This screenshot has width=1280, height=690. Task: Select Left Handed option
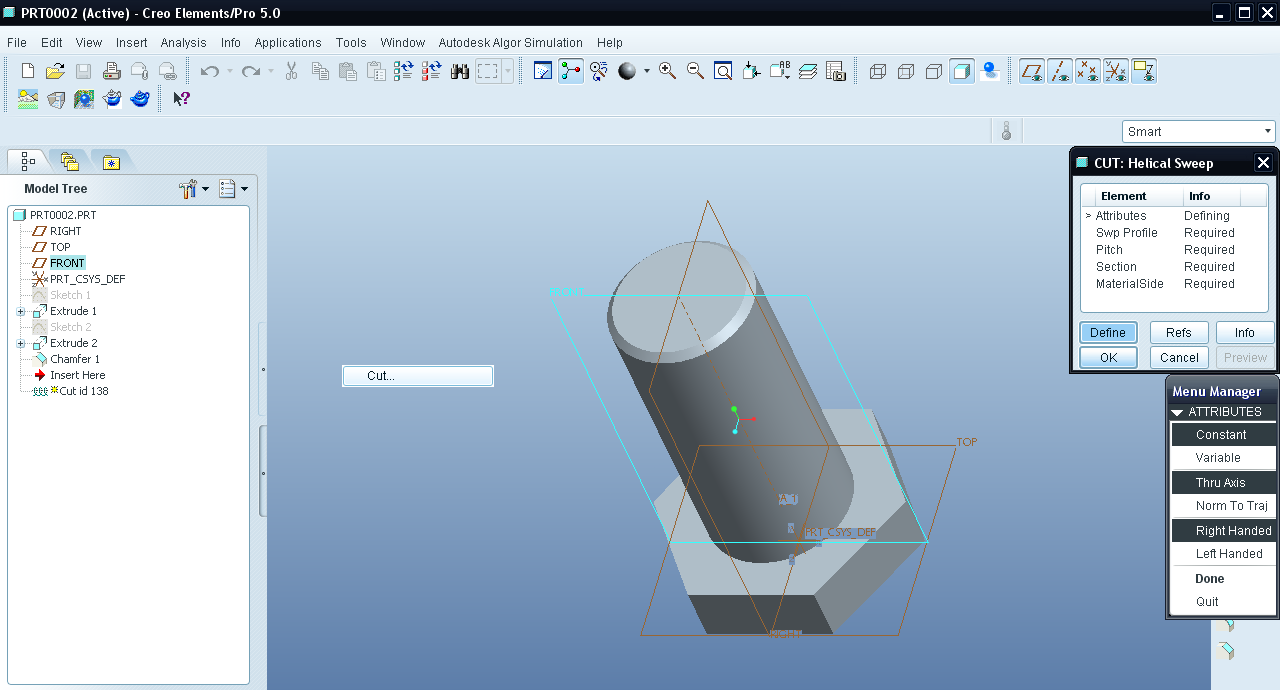1223,554
